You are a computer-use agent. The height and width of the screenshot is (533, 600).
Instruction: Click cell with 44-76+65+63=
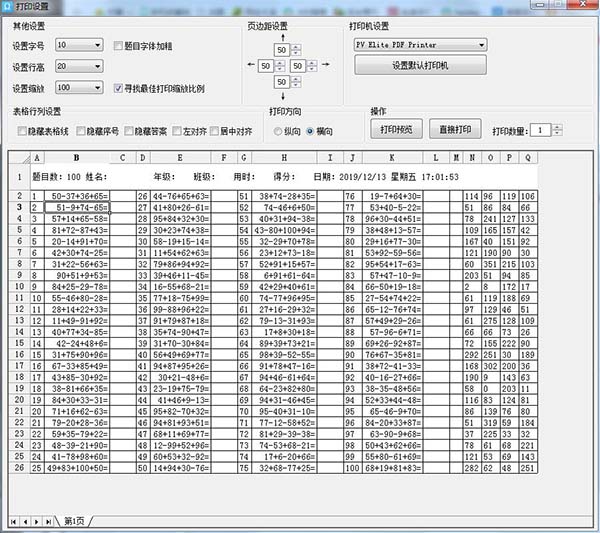[180, 196]
